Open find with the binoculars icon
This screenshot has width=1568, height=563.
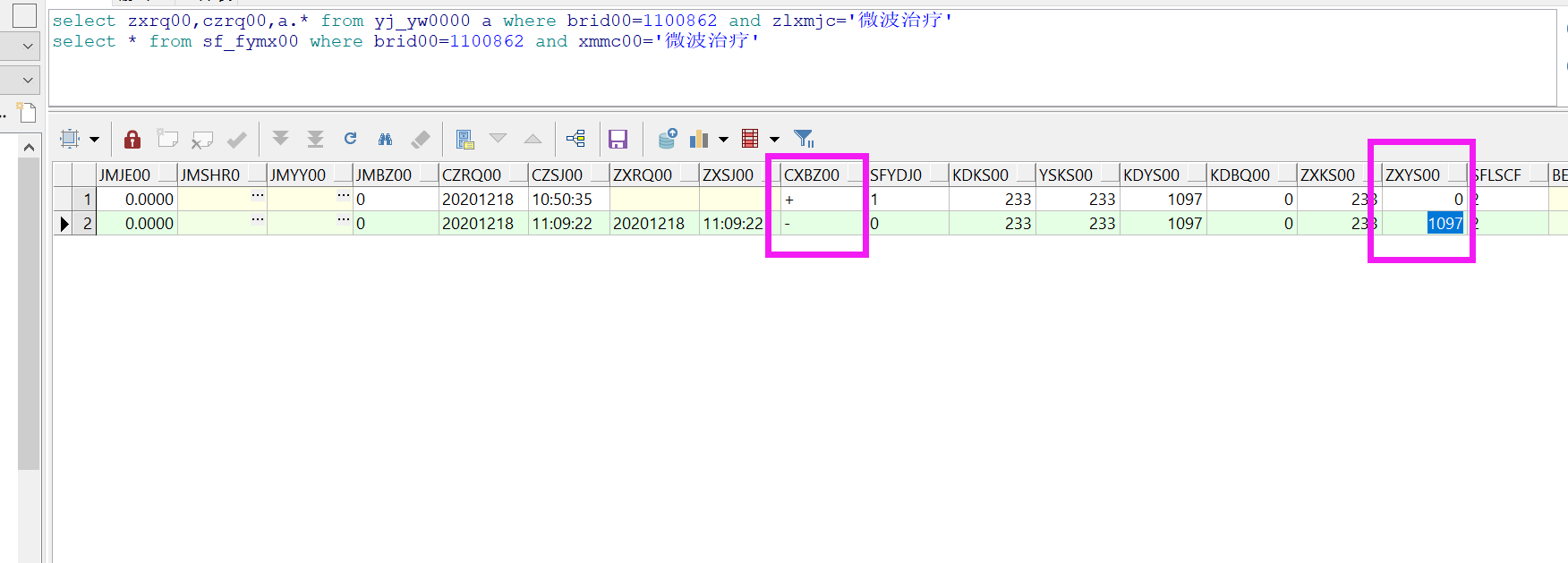click(x=385, y=139)
